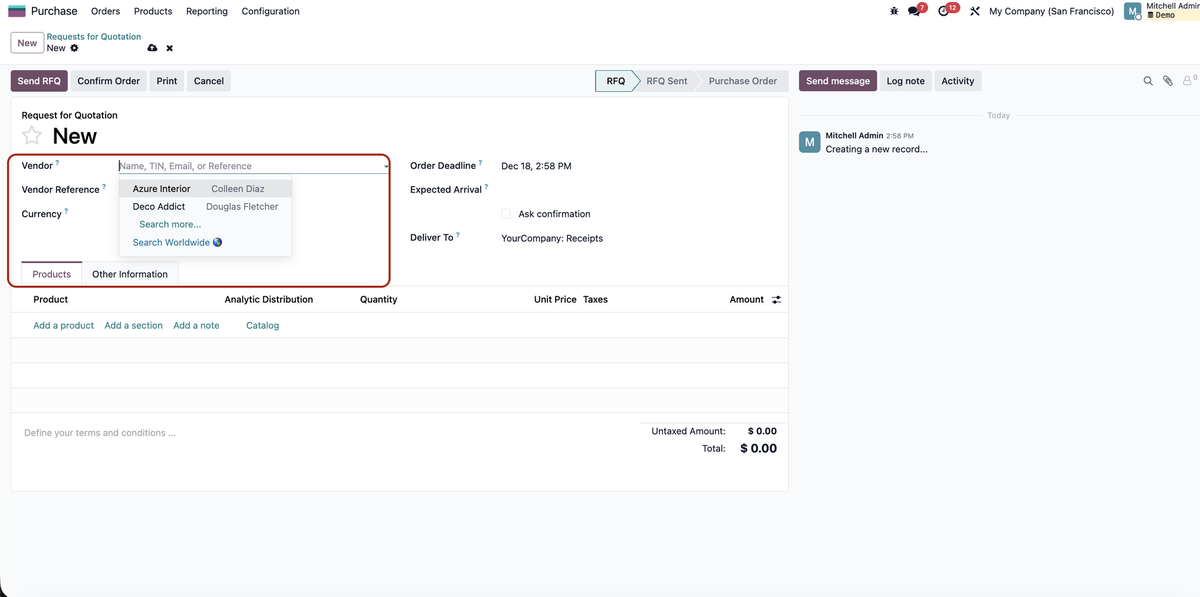
Task: Toggle the followers person icon showing zero
Action: pyautogui.click(x=1186, y=80)
